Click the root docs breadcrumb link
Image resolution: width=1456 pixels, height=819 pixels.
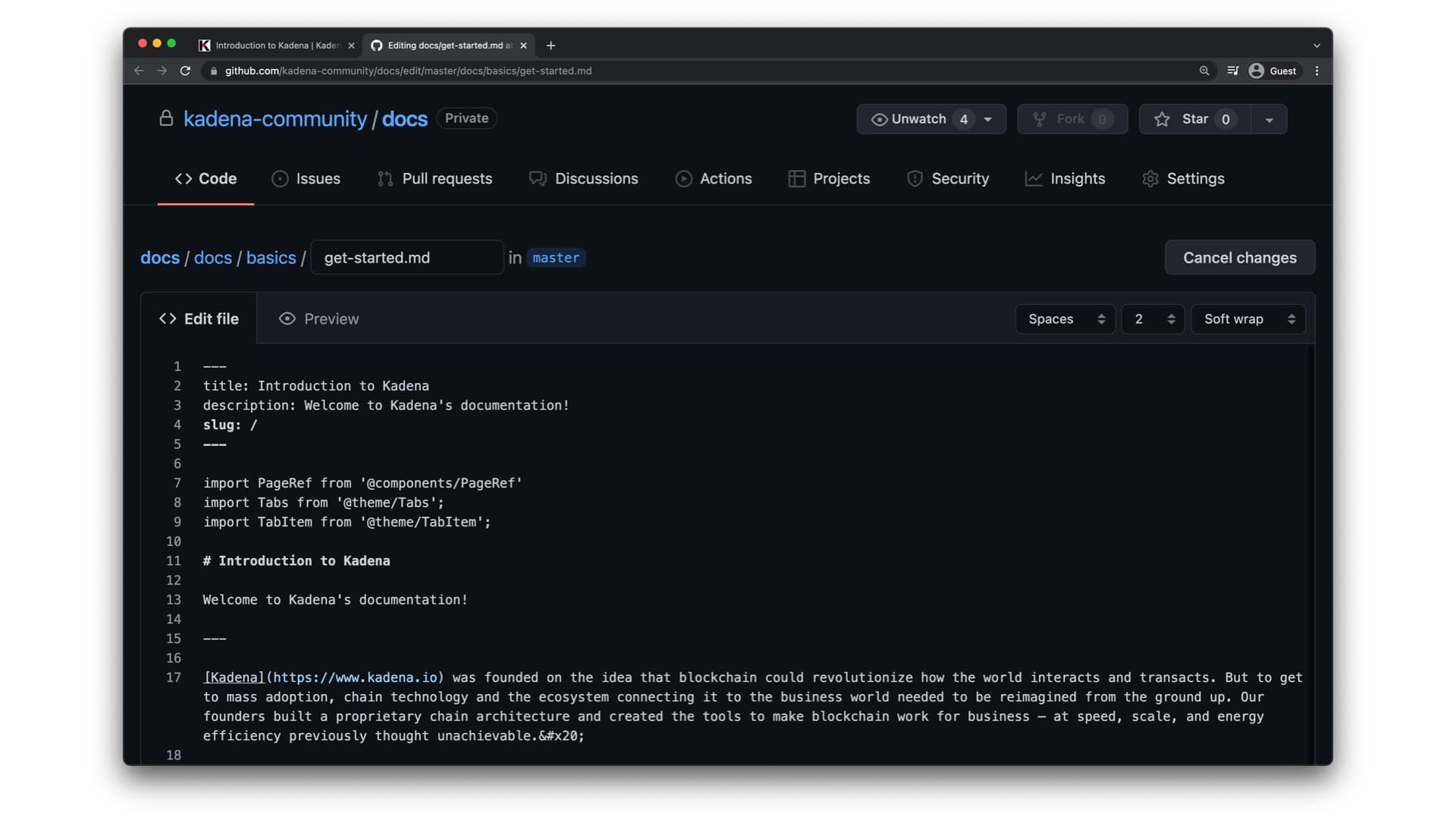tap(160, 258)
